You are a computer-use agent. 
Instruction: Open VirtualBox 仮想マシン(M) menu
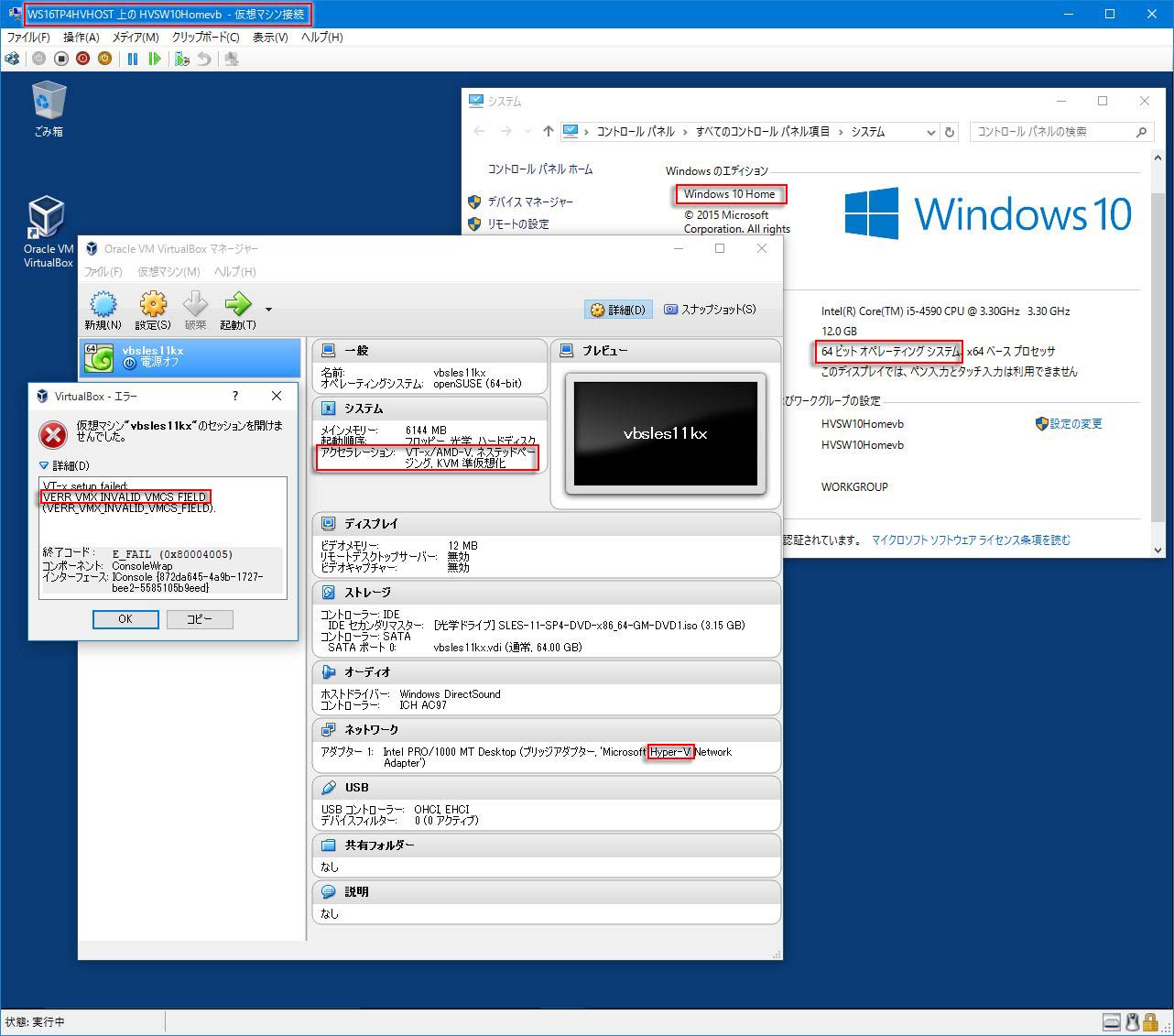pos(168,272)
